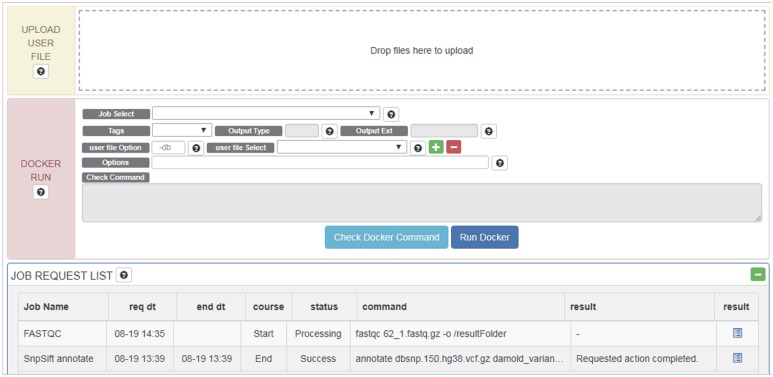Click help icon beside Output Type field
This screenshot has height=377, width=773.
[329, 132]
